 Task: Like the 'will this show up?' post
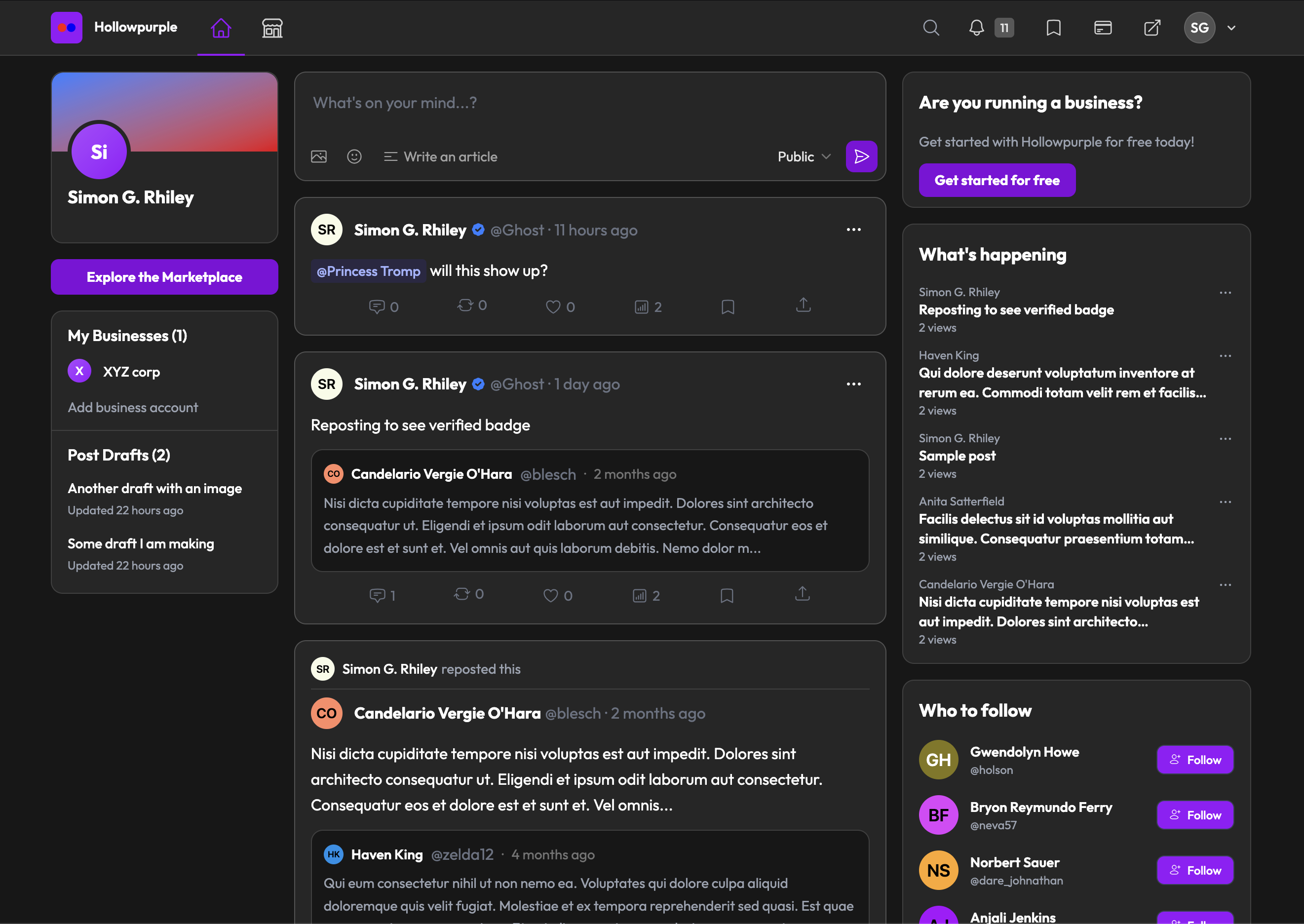tap(560, 307)
